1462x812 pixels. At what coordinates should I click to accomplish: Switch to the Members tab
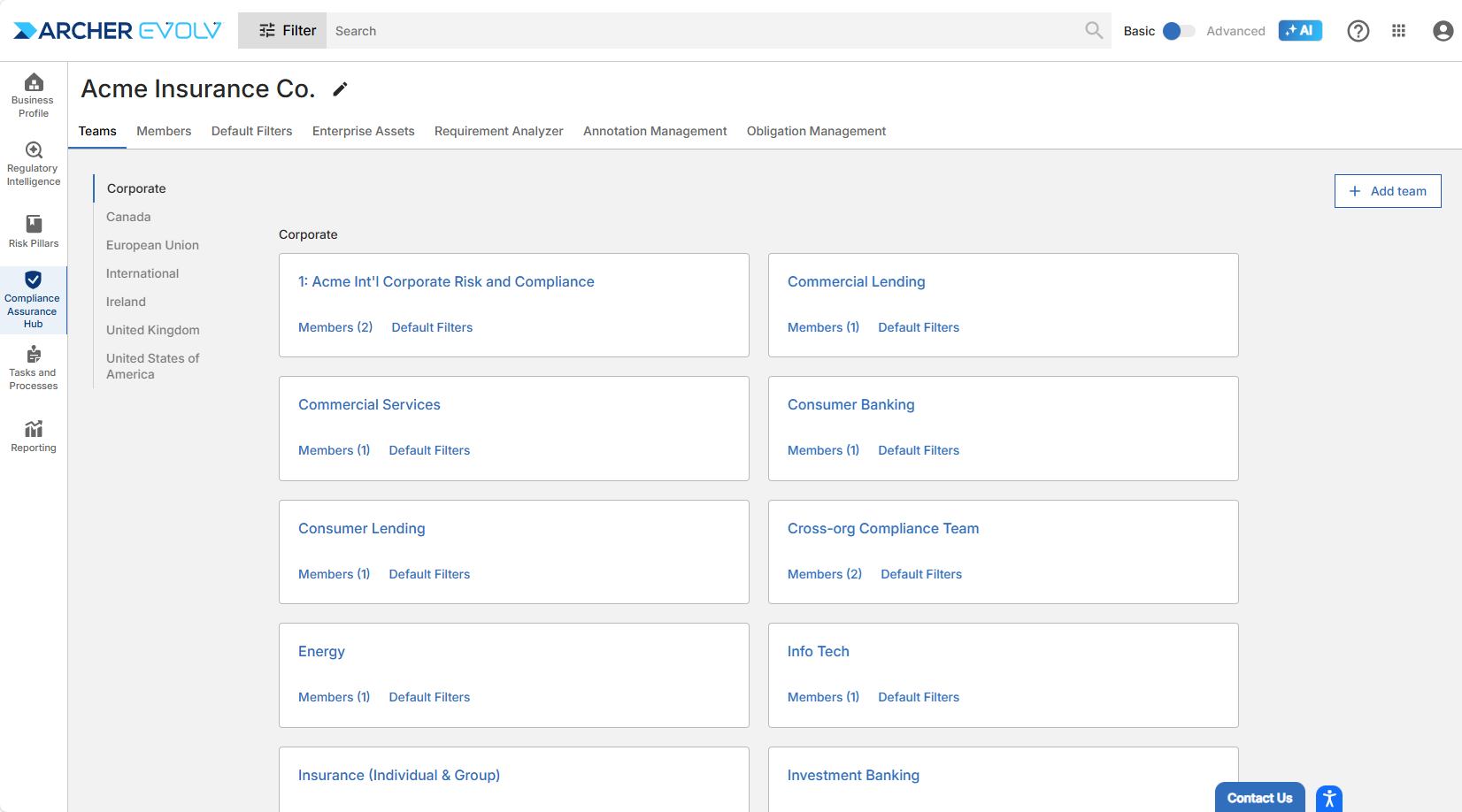tap(164, 131)
